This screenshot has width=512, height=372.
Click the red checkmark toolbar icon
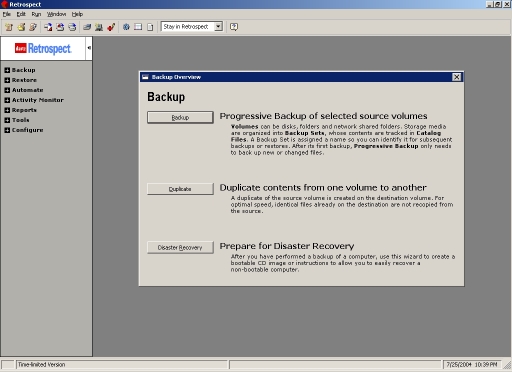111,27
